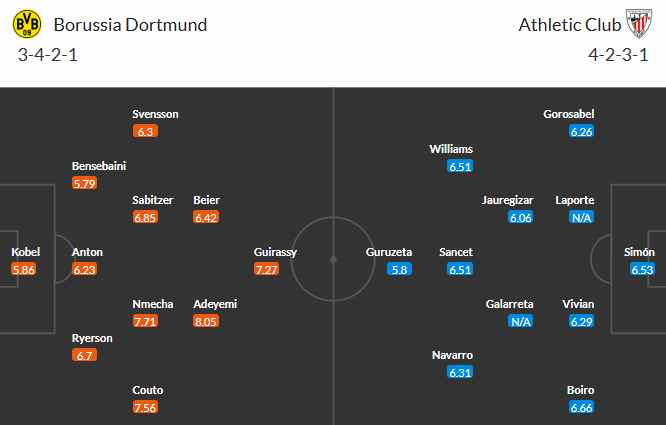Click Williams' 6.51 rating badge
This screenshot has width=666, height=425.
pyautogui.click(x=460, y=166)
